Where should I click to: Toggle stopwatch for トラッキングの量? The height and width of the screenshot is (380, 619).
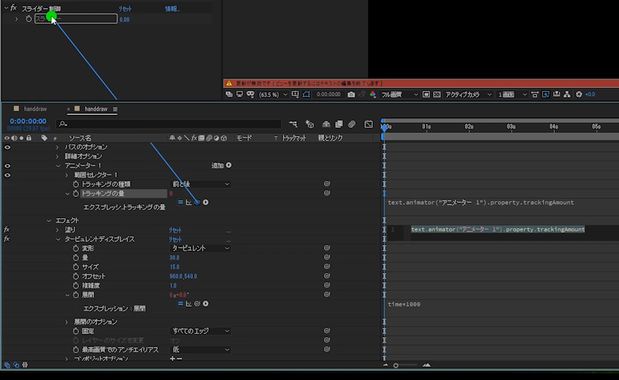click(x=76, y=194)
